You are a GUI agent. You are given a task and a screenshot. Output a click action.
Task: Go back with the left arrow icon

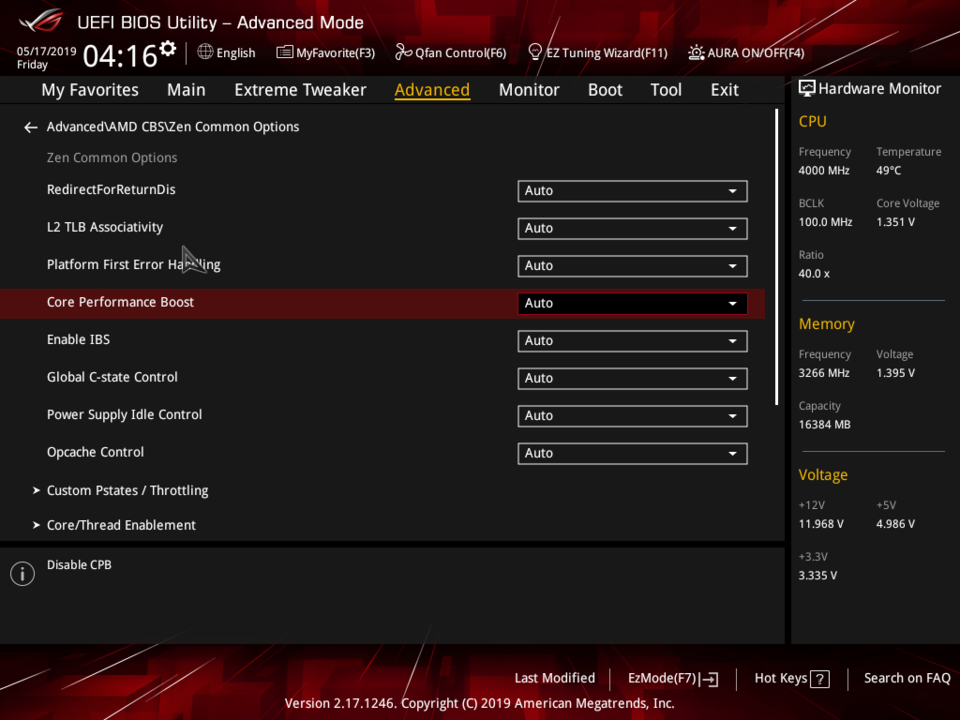(31, 127)
